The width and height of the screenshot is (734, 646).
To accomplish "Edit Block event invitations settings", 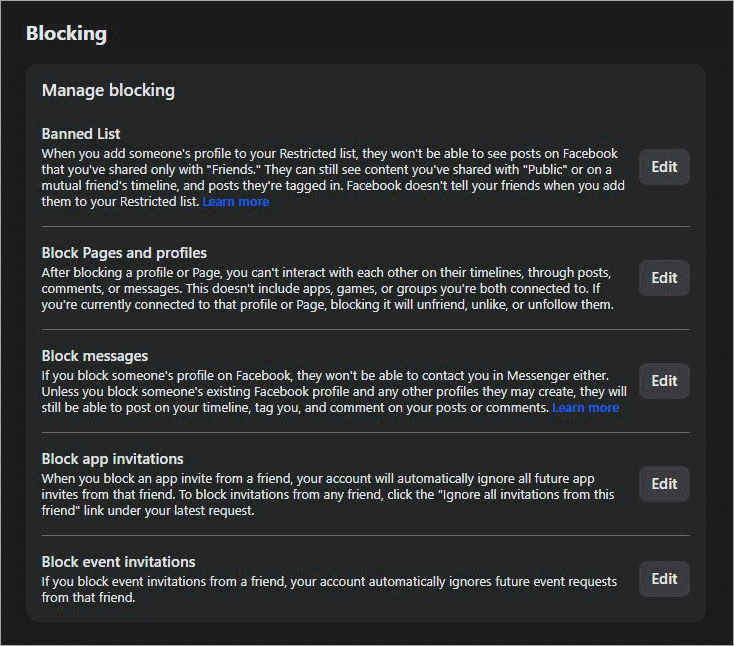I will click(x=664, y=579).
